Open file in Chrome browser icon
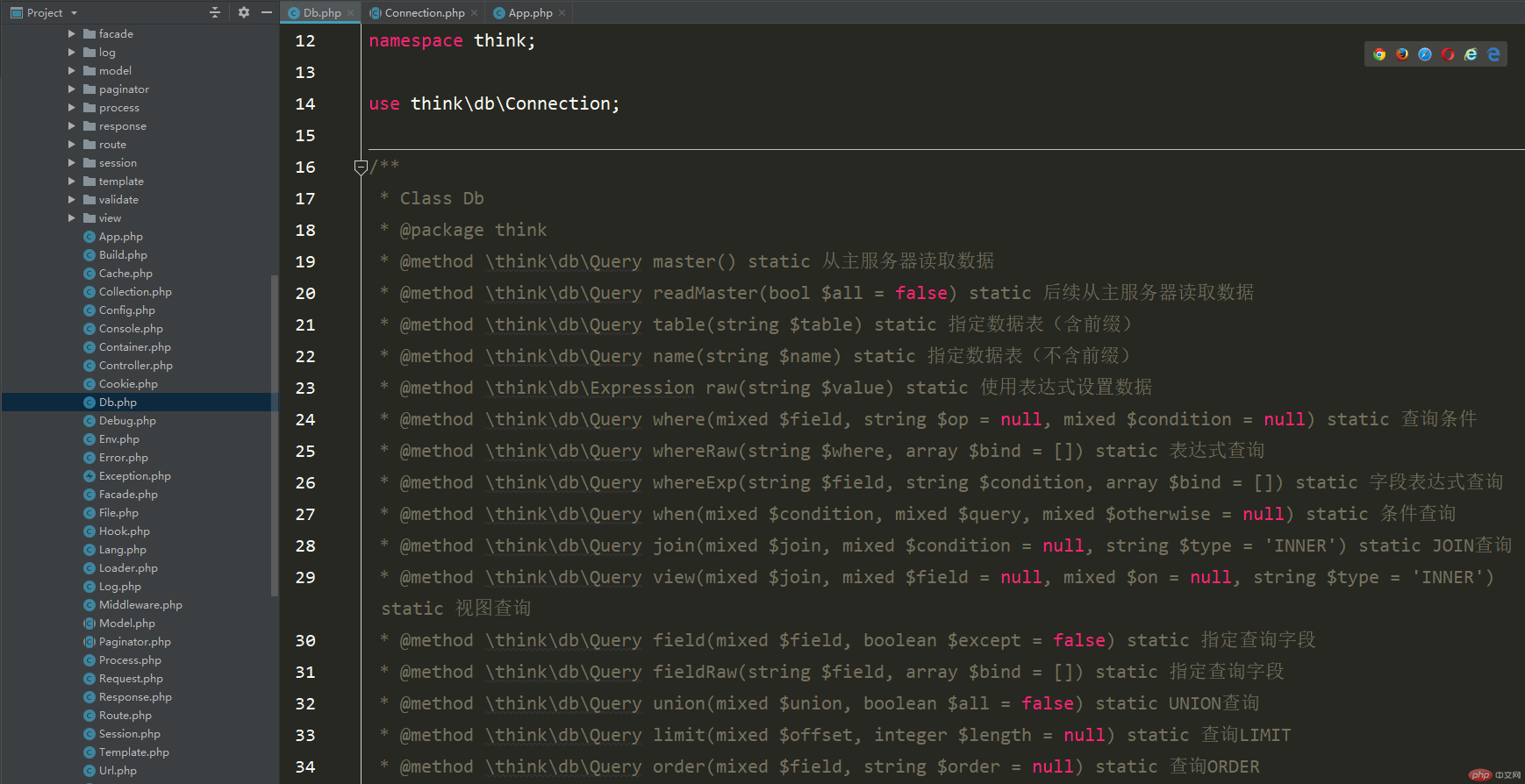 pyautogui.click(x=1379, y=54)
